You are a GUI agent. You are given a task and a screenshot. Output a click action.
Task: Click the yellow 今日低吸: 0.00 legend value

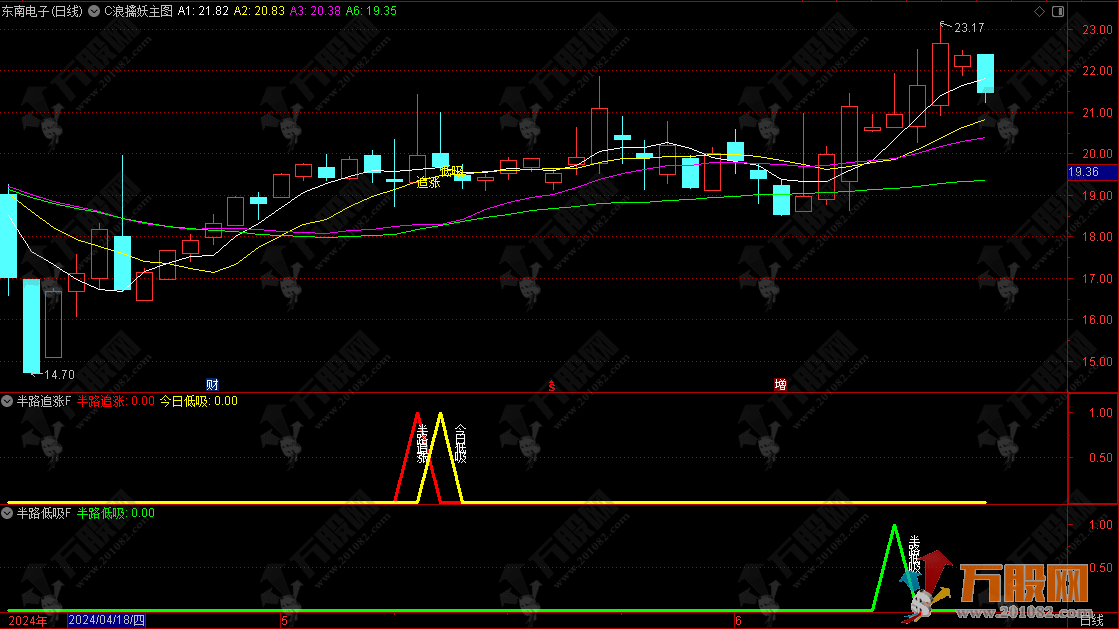[x=198, y=401]
